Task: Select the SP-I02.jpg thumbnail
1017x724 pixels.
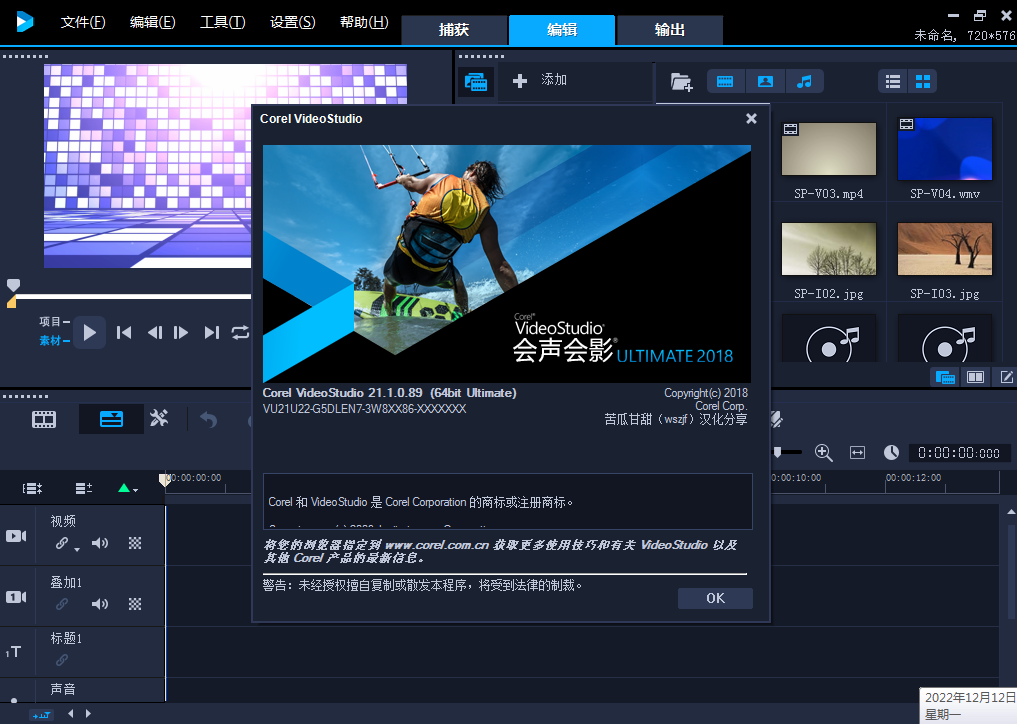Action: click(x=829, y=249)
